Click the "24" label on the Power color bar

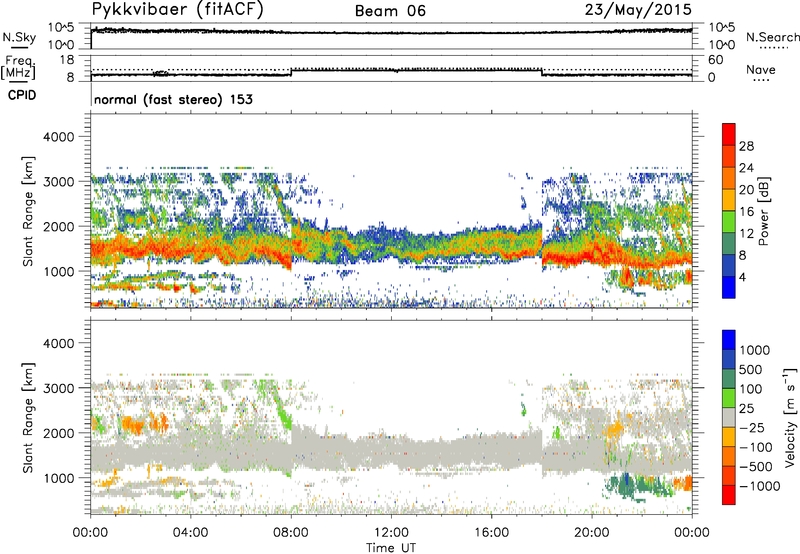point(746,168)
